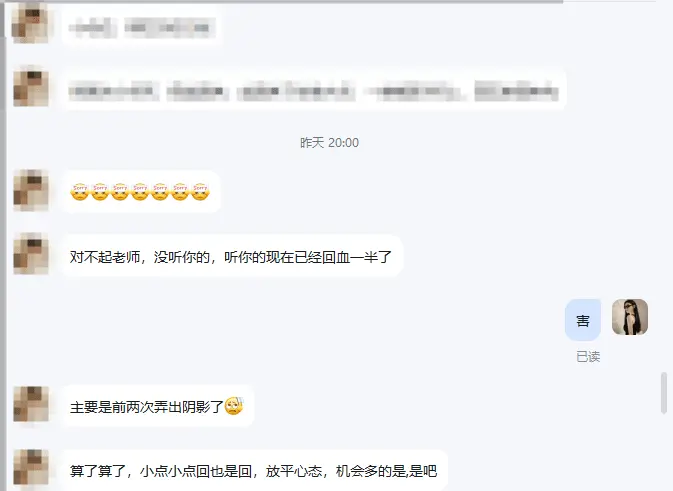
Task: Click the last Sorry emoji in row
Action: [200, 192]
